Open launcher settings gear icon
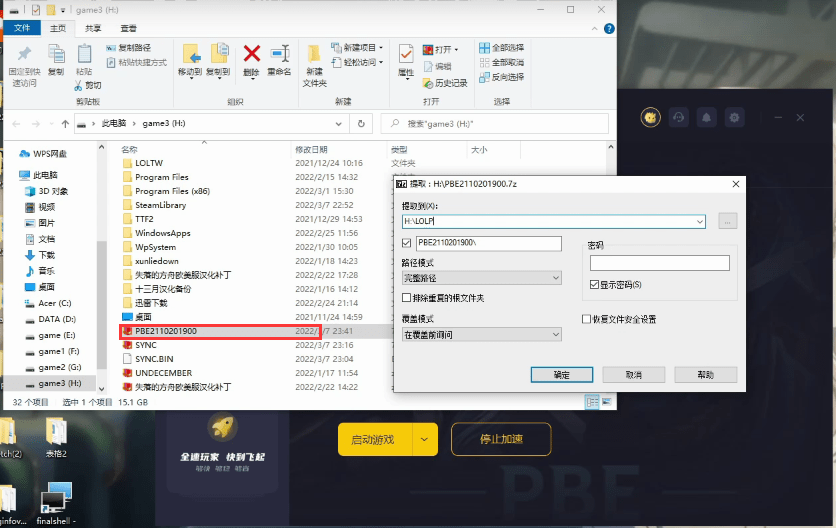The image size is (836, 528). coord(734,117)
